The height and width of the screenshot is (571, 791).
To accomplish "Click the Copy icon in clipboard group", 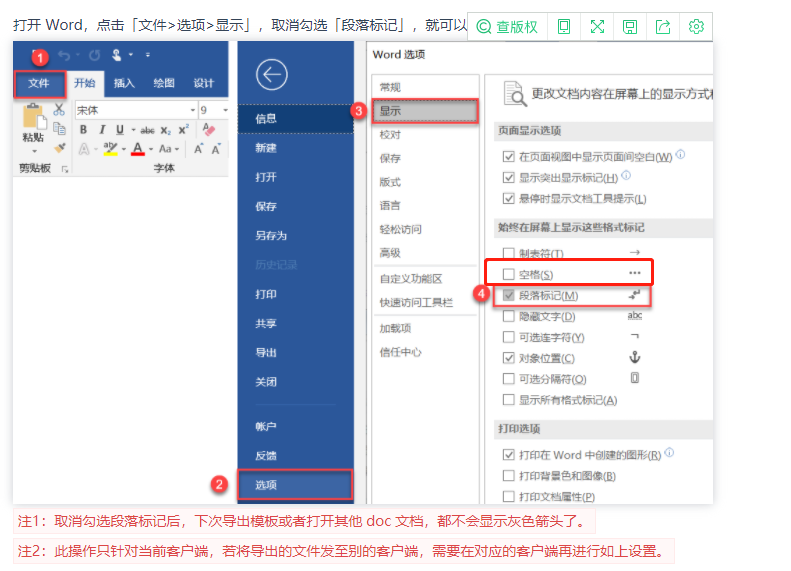I will 60,129.
